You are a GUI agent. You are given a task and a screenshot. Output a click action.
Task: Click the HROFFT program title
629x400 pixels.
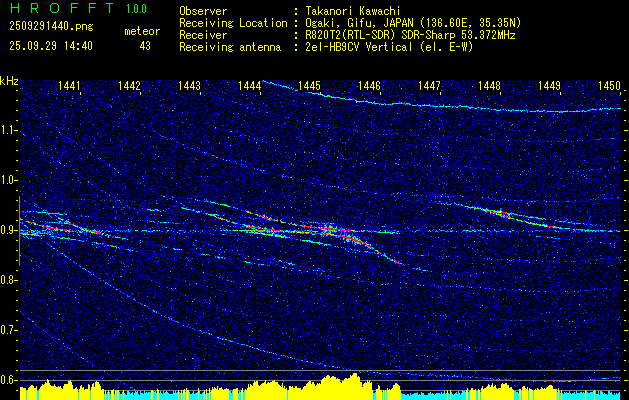click(x=62, y=8)
